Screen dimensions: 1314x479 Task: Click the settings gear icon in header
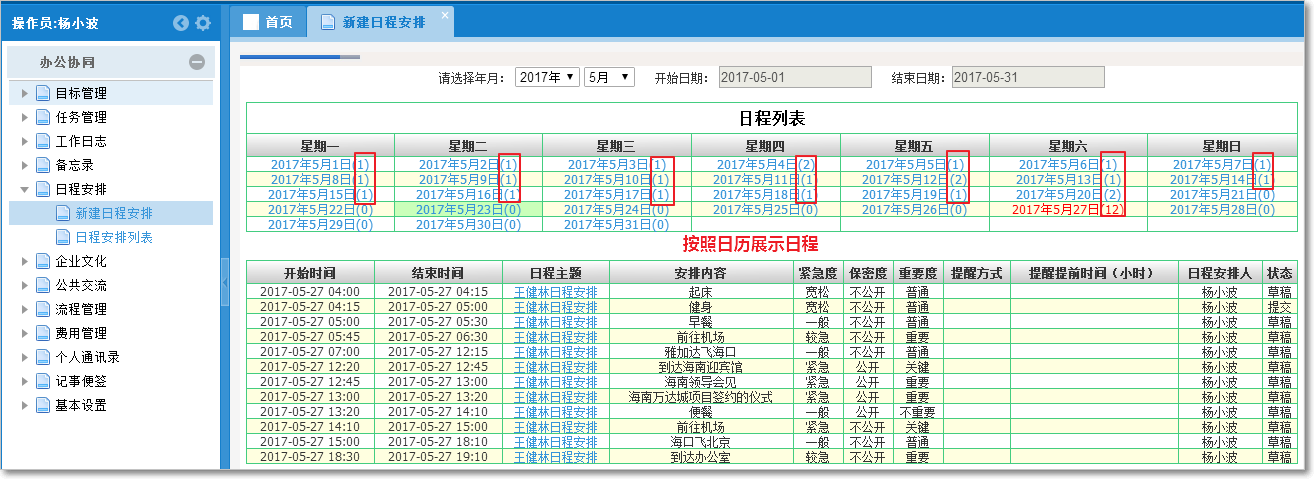203,23
